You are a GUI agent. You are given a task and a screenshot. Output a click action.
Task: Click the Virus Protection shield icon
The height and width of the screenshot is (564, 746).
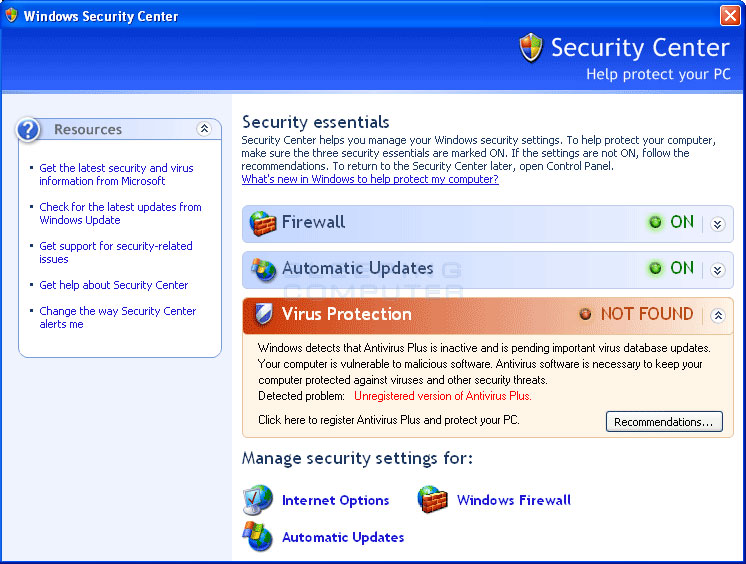(263, 314)
